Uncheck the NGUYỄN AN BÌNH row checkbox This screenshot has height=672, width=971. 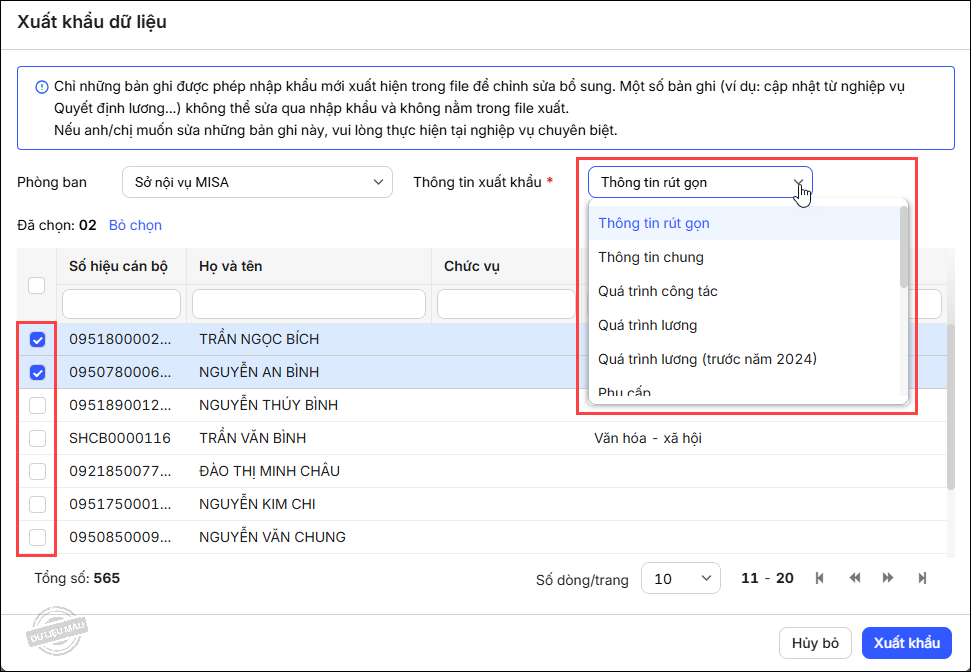[37, 373]
